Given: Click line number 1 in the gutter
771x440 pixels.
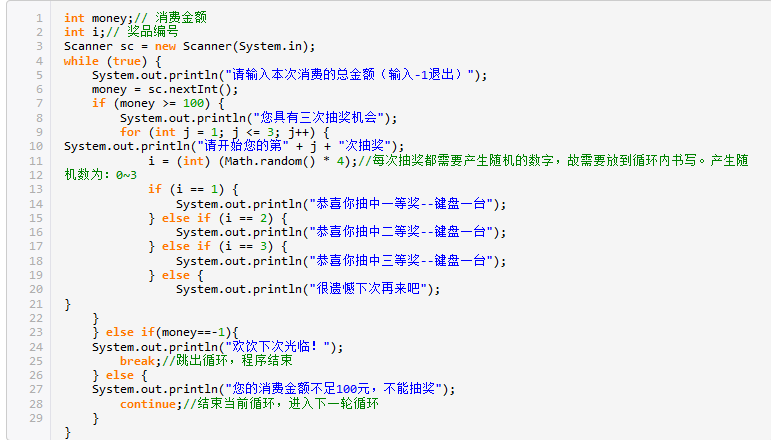Looking at the screenshot, I should pyautogui.click(x=38, y=18).
